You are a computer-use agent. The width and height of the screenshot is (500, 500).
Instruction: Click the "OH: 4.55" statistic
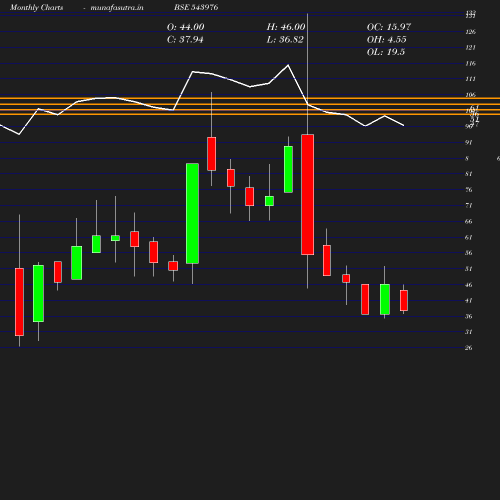[x=387, y=40]
